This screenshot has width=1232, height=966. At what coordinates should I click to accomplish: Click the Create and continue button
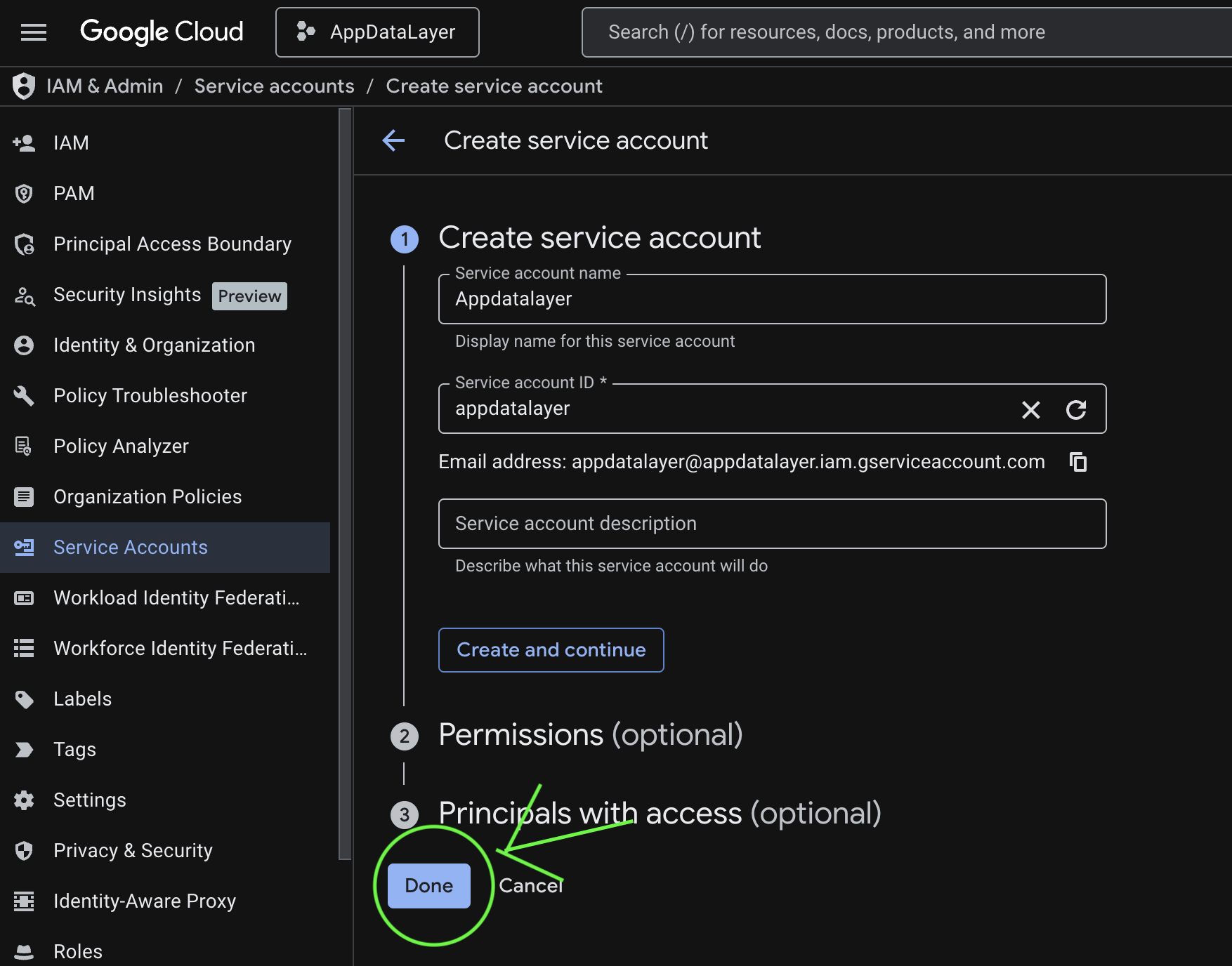[x=551, y=650]
